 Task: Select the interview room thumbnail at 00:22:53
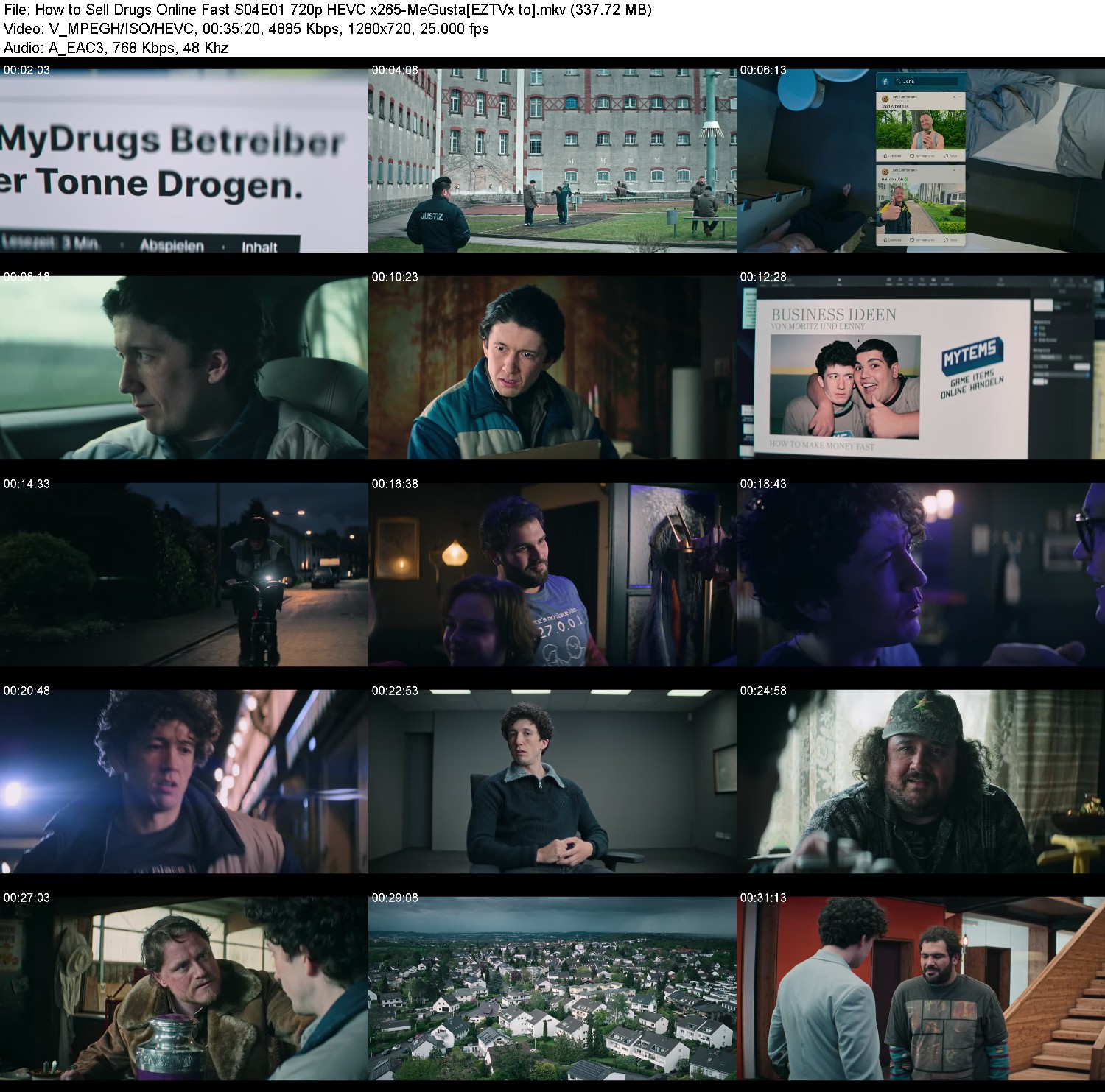coord(552,781)
